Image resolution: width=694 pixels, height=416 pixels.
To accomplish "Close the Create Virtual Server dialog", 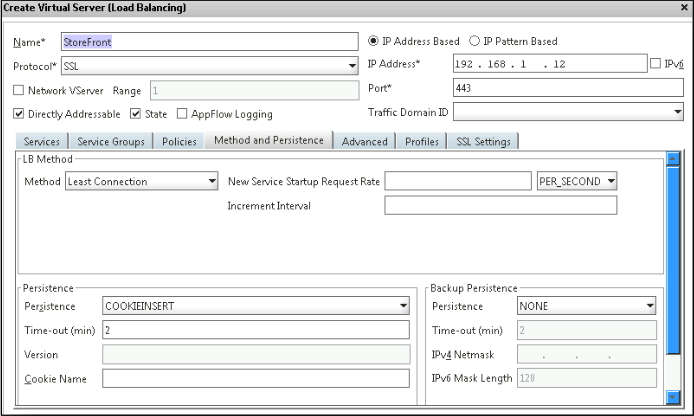I will [x=682, y=9].
